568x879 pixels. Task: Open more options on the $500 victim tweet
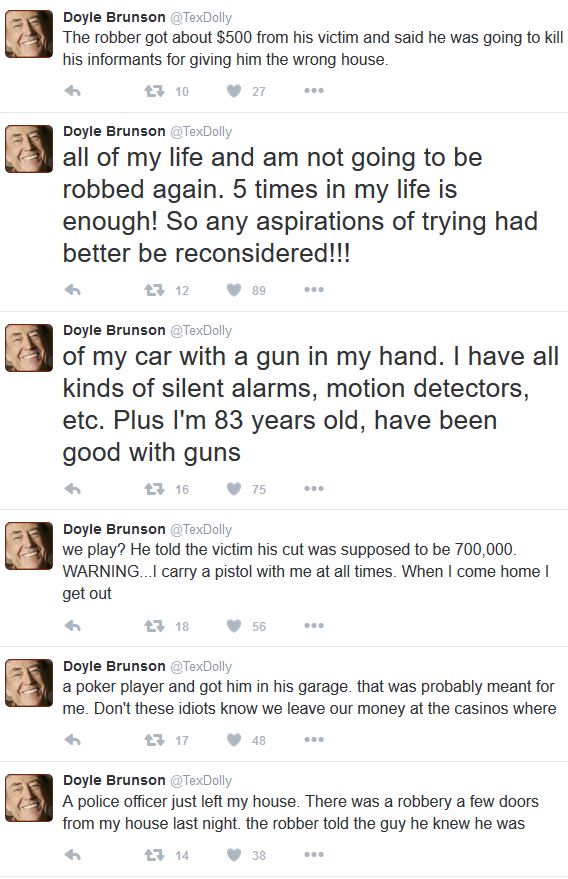[x=314, y=91]
